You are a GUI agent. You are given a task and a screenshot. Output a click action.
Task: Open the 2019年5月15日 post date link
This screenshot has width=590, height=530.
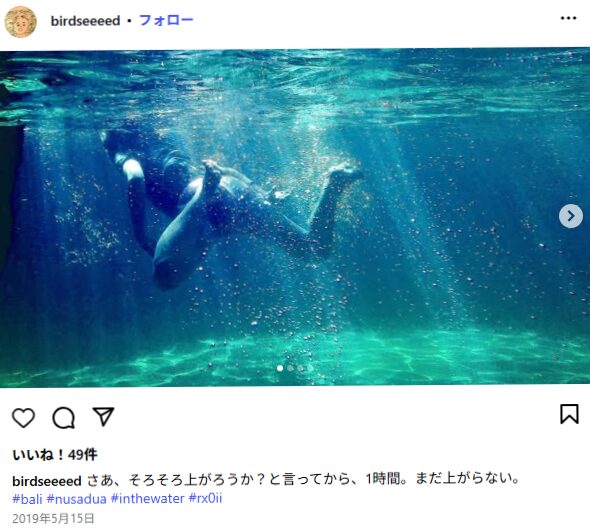pyautogui.click(x=53, y=519)
